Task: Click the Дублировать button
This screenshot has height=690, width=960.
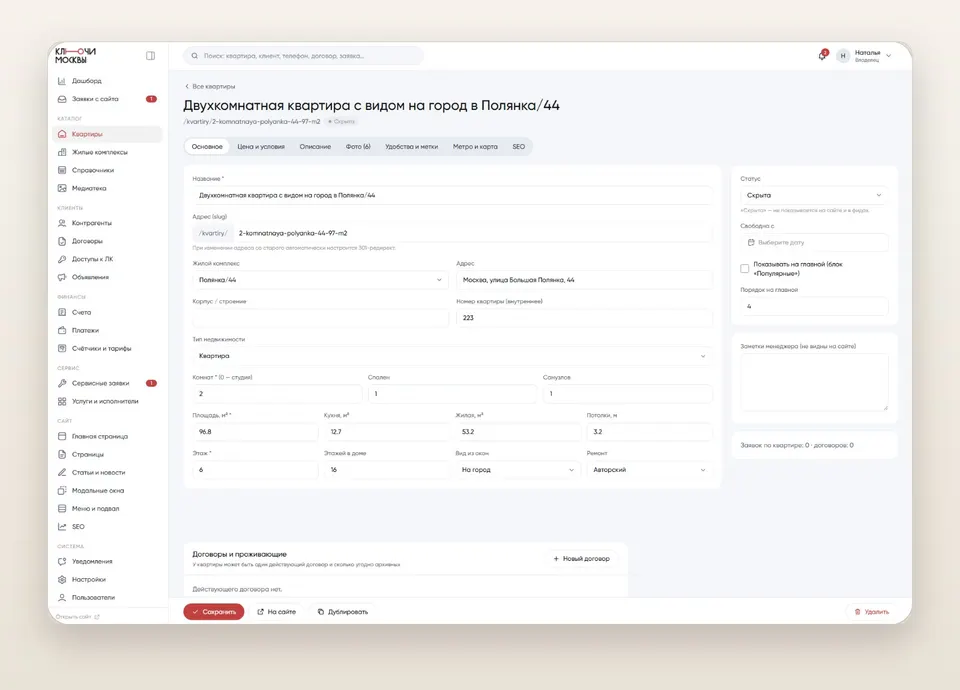Action: [x=343, y=612]
